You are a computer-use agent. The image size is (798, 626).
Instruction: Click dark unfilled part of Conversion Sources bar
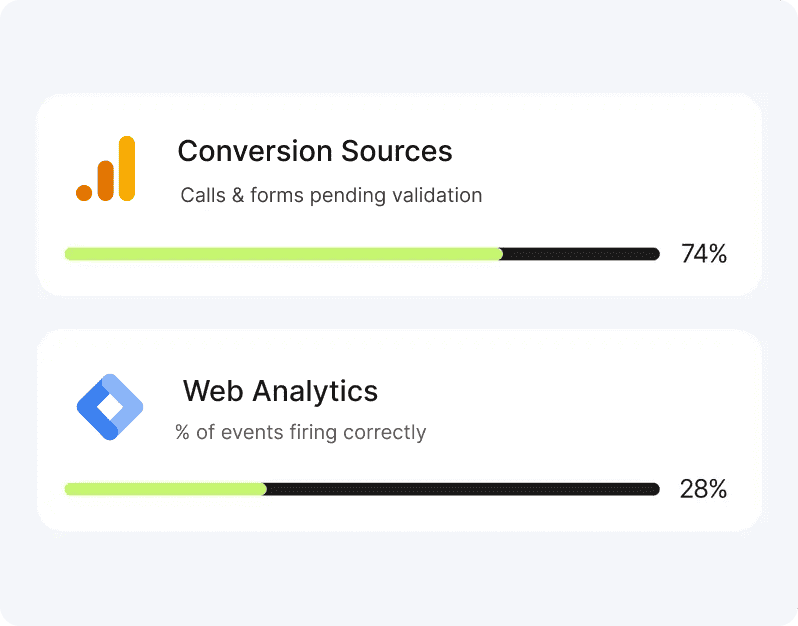[x=580, y=254]
